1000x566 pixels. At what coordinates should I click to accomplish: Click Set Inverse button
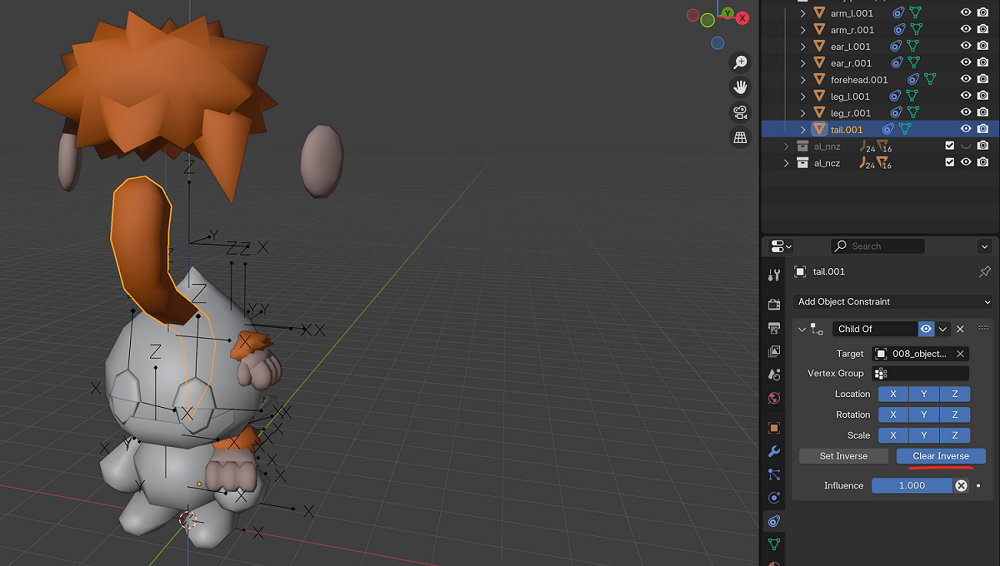(843, 456)
